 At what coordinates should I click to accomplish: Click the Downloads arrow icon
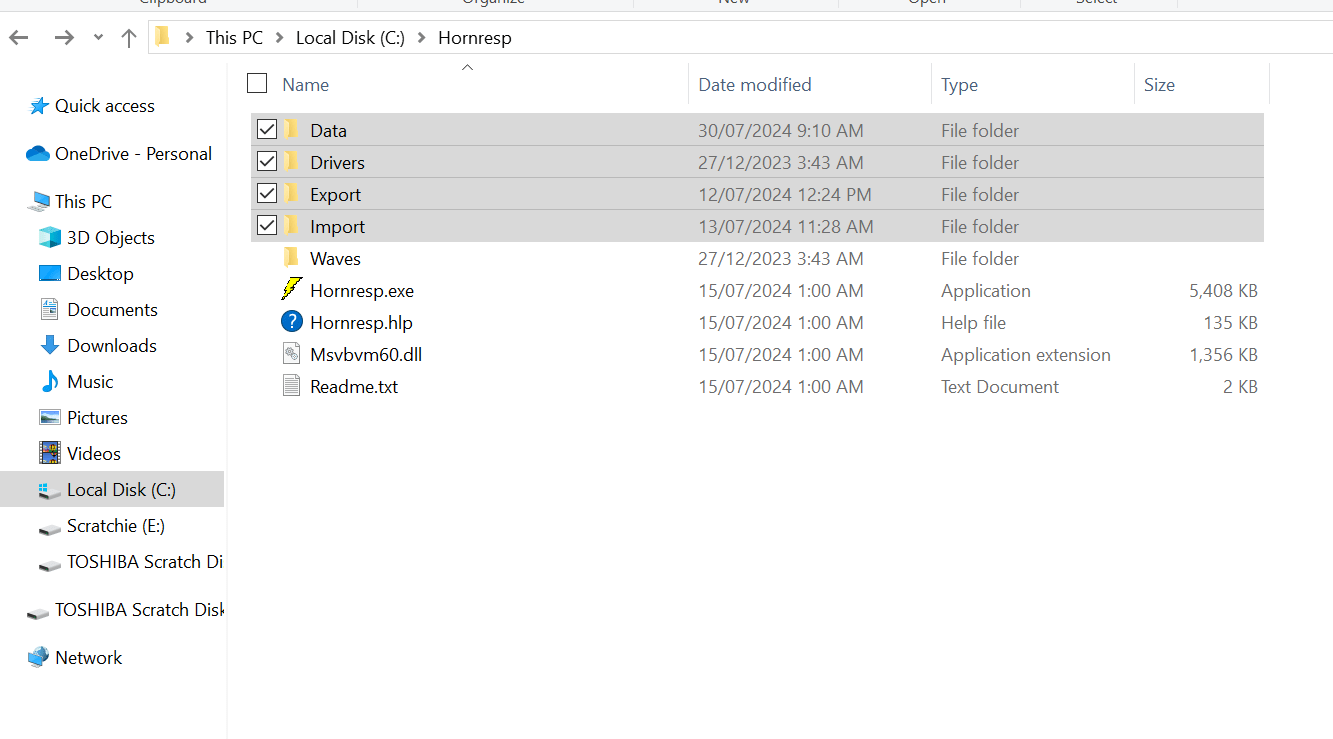50,345
